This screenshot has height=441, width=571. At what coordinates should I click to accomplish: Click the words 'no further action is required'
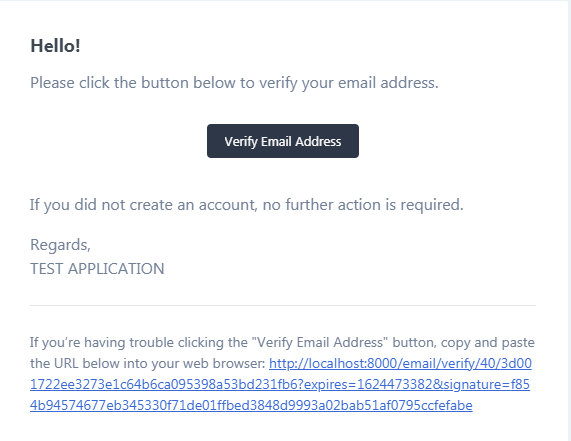pyautogui.click(x=363, y=205)
